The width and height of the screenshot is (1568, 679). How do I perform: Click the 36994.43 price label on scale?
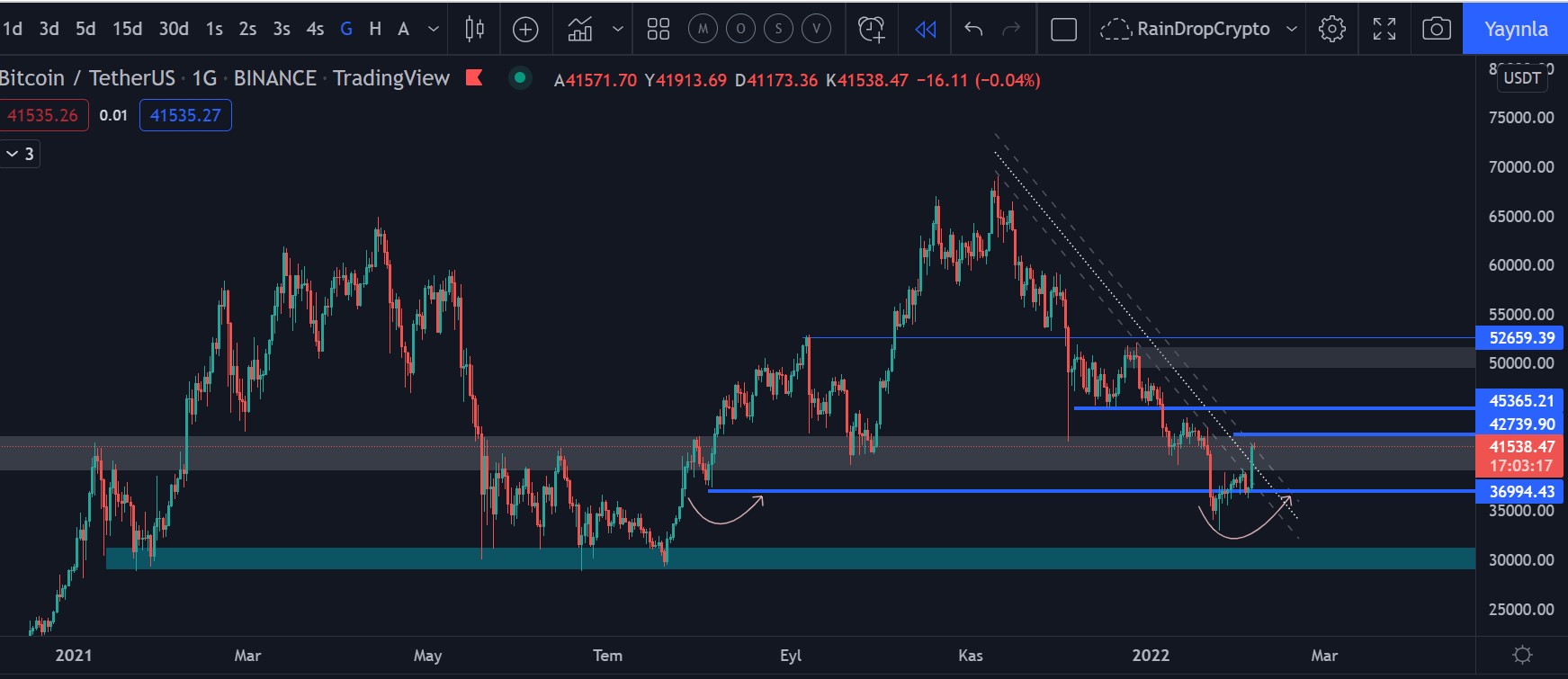click(x=1522, y=491)
